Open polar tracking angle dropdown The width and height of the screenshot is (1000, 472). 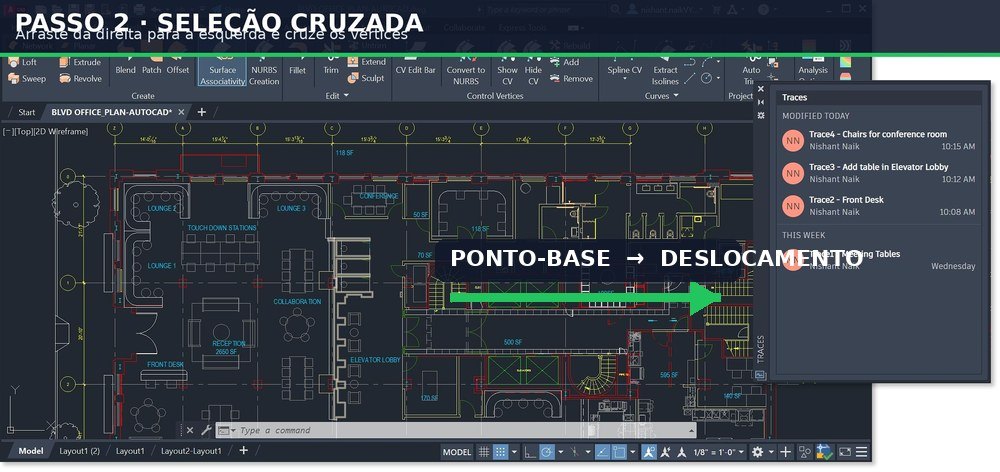click(x=561, y=452)
